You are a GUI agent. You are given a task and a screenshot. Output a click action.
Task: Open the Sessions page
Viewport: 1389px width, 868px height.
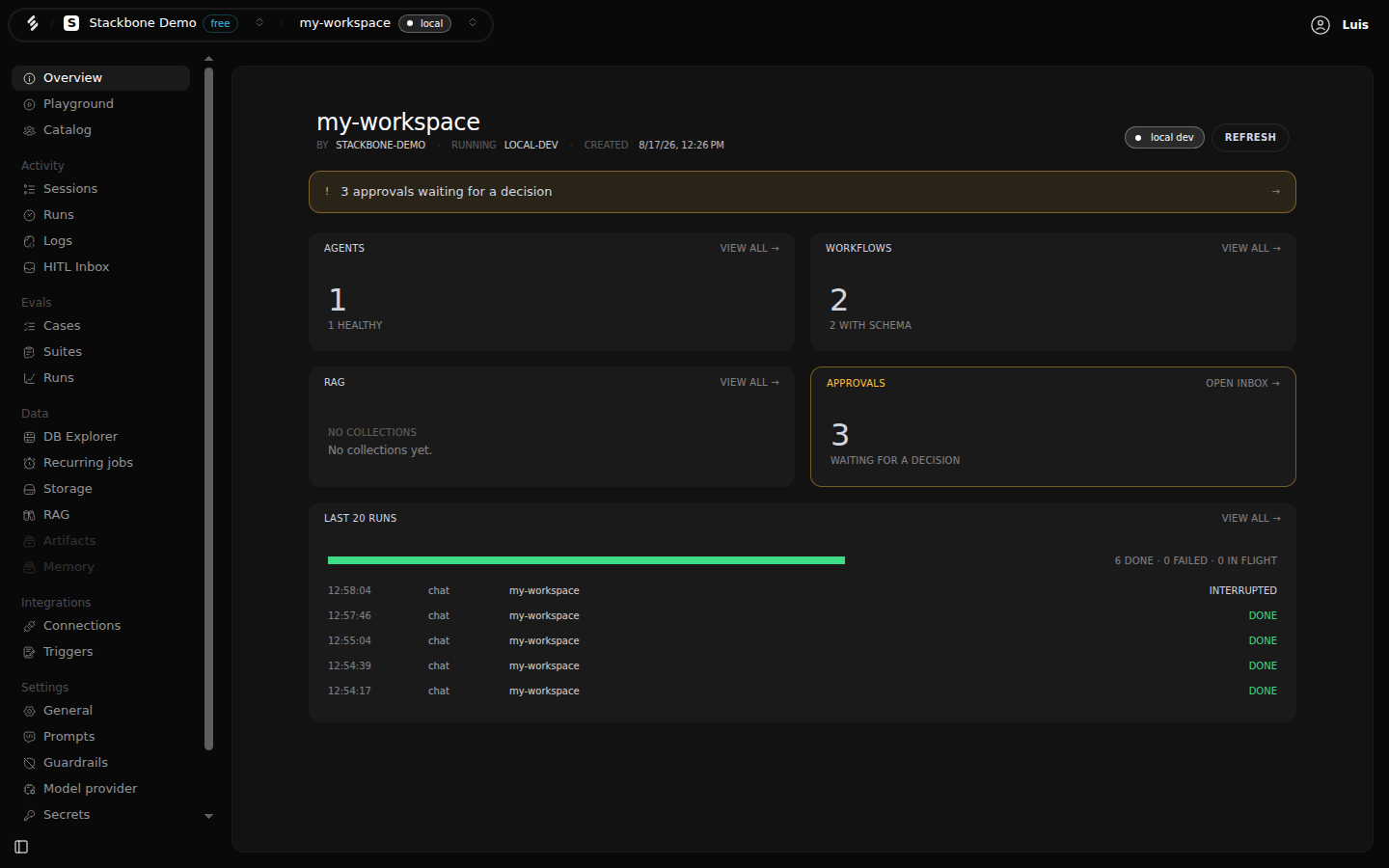click(100, 189)
